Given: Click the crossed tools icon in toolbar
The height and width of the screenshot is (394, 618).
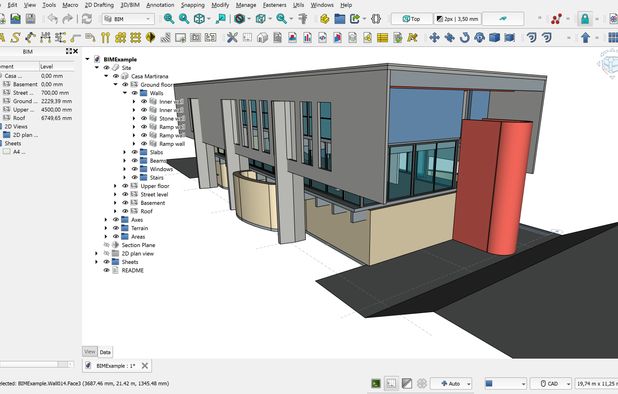Looking at the screenshot, I should click(232, 37).
